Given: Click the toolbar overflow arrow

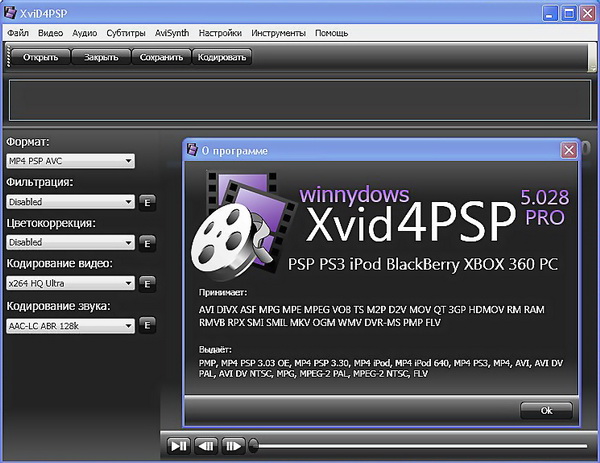Looking at the screenshot, I should click(x=592, y=68).
